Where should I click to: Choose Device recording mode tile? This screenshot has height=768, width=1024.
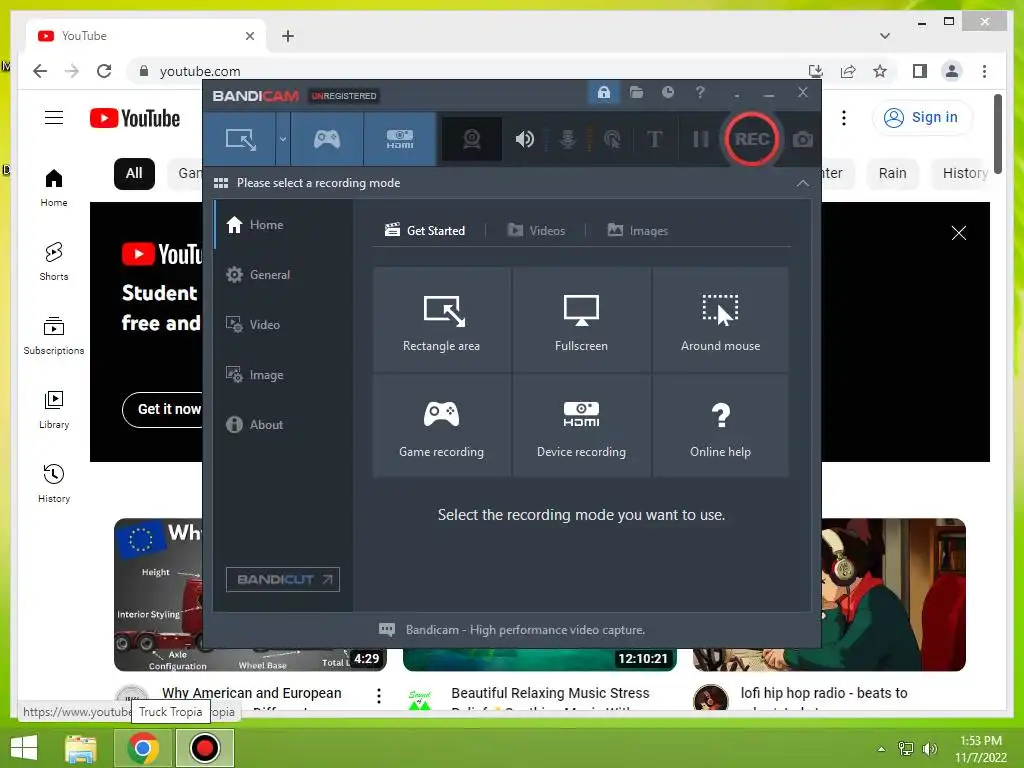pyautogui.click(x=581, y=426)
